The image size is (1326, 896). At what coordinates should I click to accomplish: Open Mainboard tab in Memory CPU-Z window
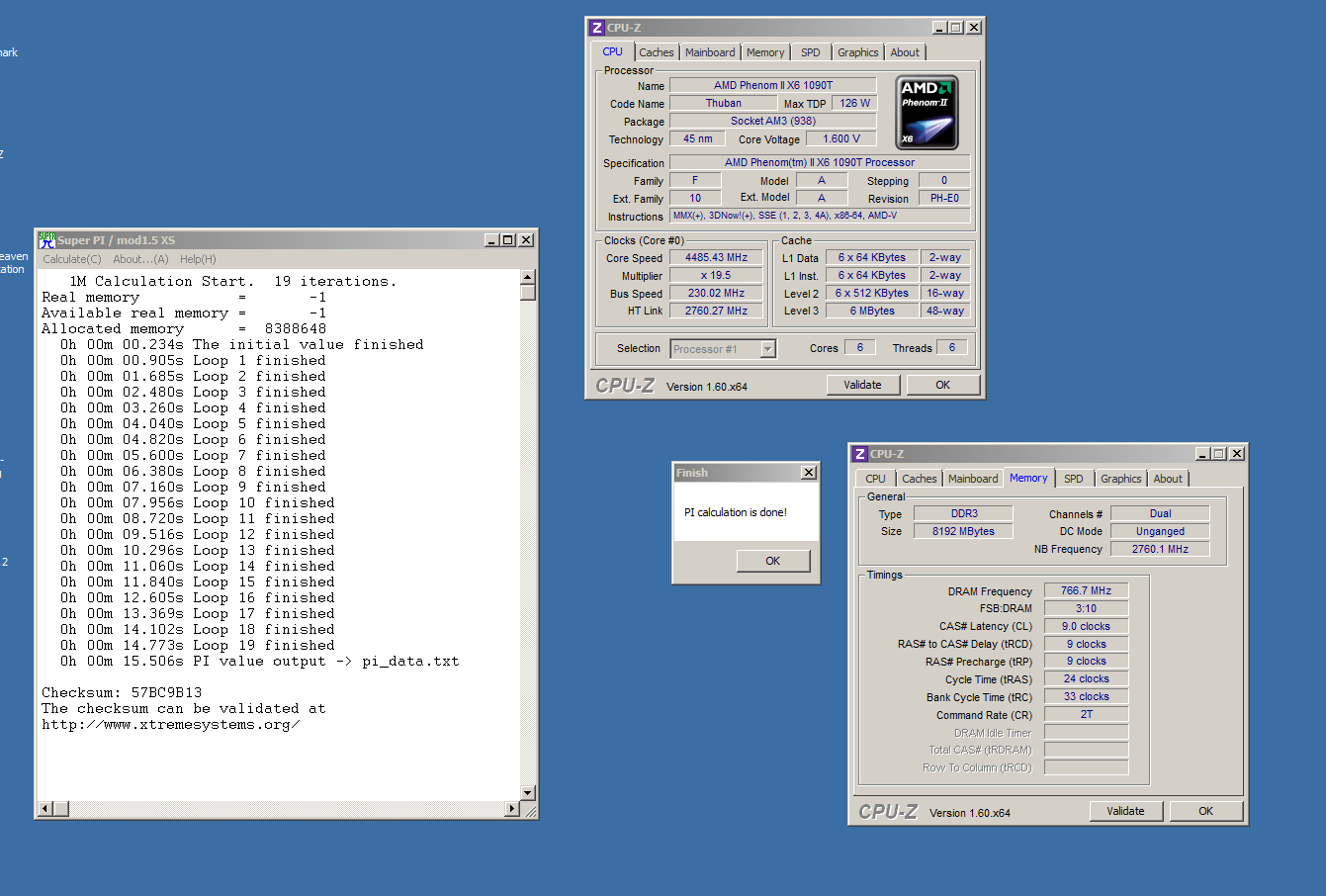coord(973,479)
